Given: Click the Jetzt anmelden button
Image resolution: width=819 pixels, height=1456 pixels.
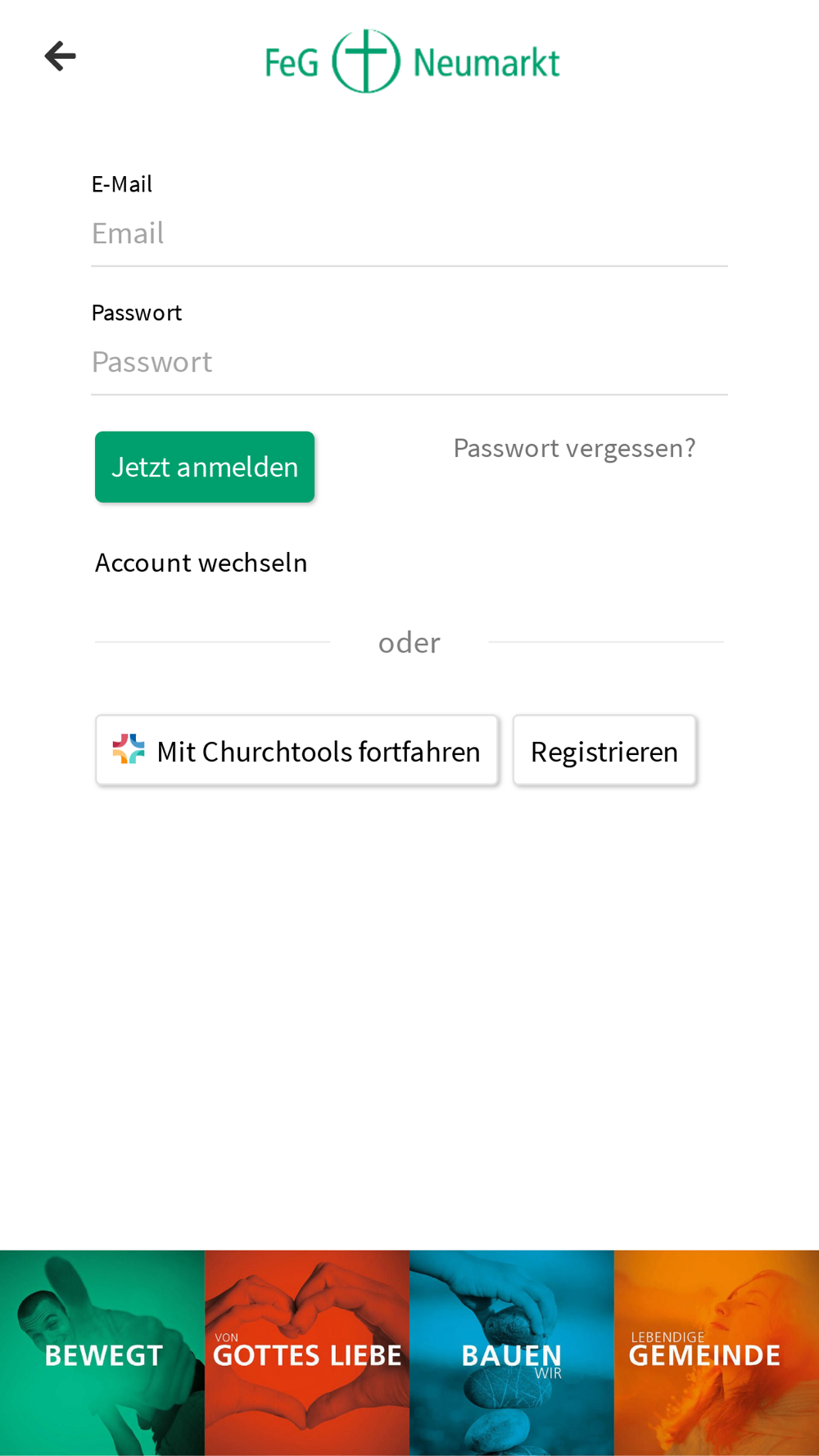Looking at the screenshot, I should click(x=205, y=467).
